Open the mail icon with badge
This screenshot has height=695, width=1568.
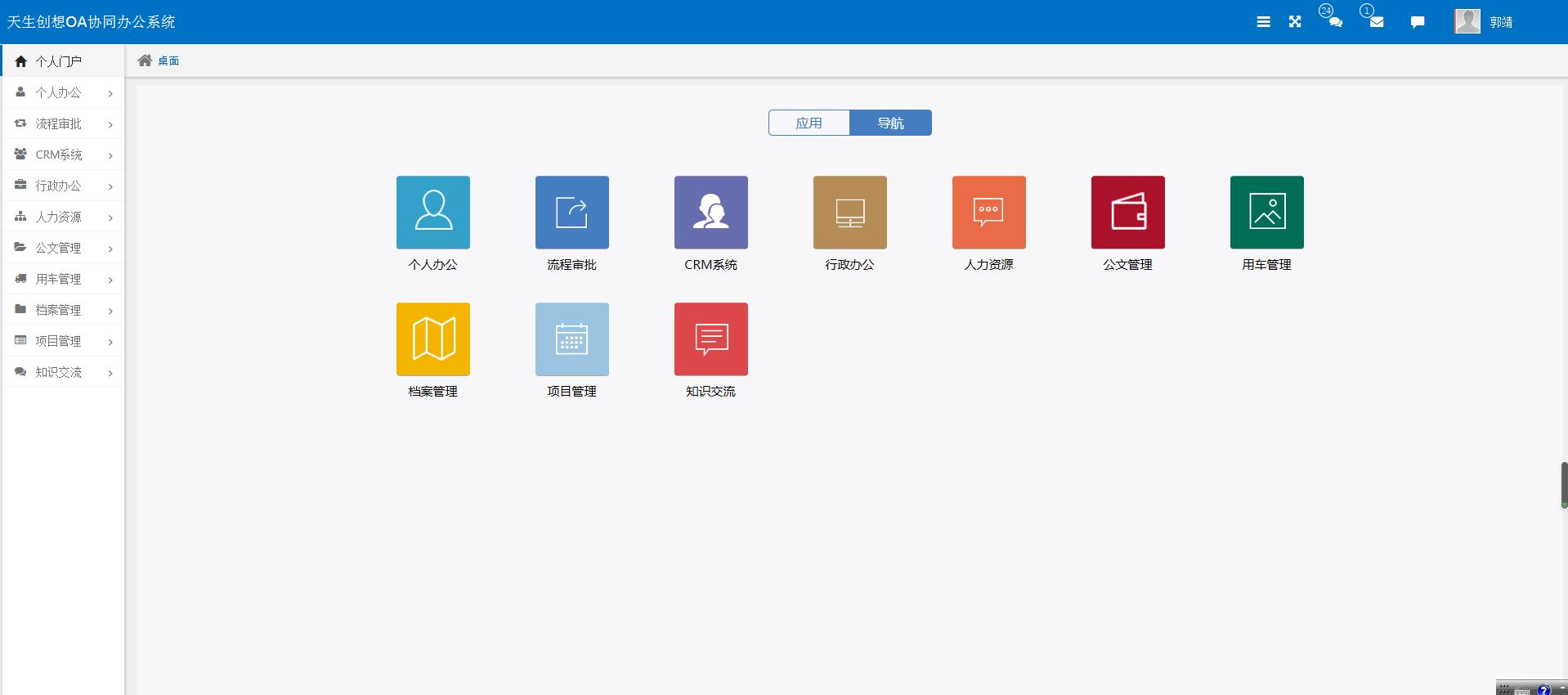click(x=1377, y=22)
